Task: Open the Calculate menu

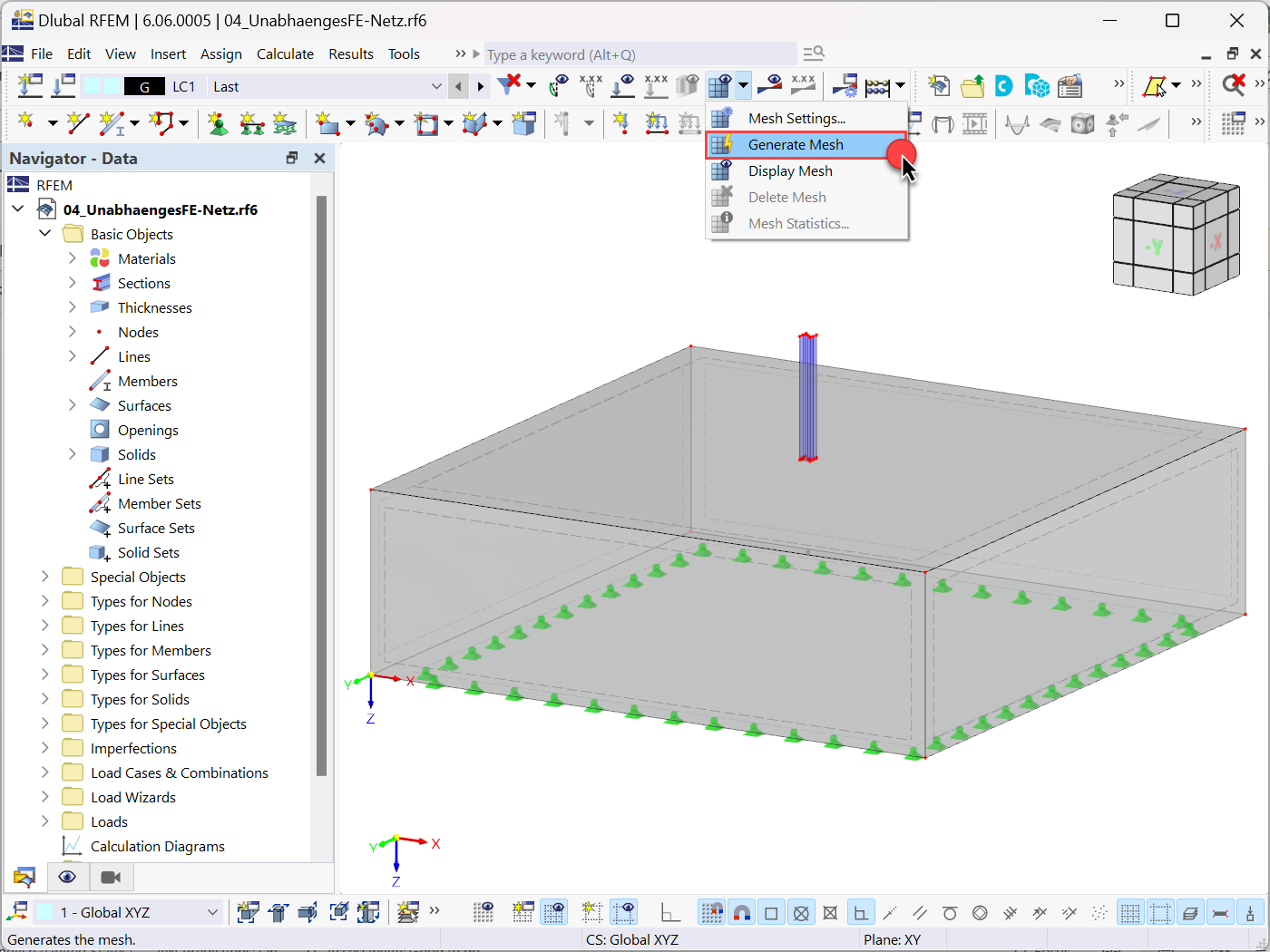Action: [x=285, y=53]
